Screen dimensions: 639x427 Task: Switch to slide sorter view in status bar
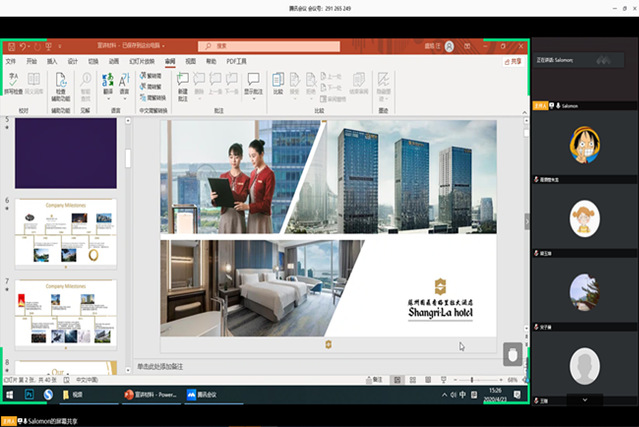(412, 380)
